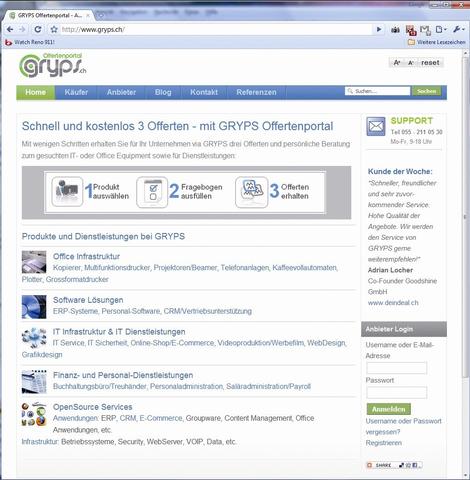Open the Home navigation tab

(36, 92)
